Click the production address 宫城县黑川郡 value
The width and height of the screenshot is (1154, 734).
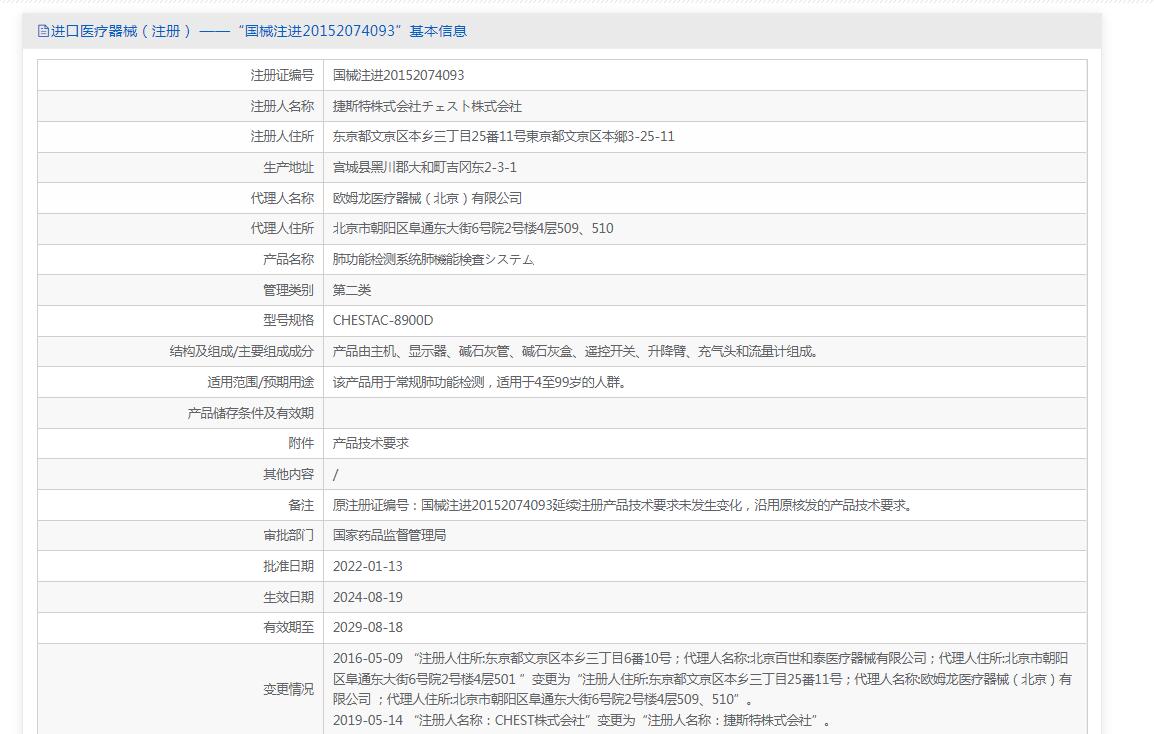(424, 167)
